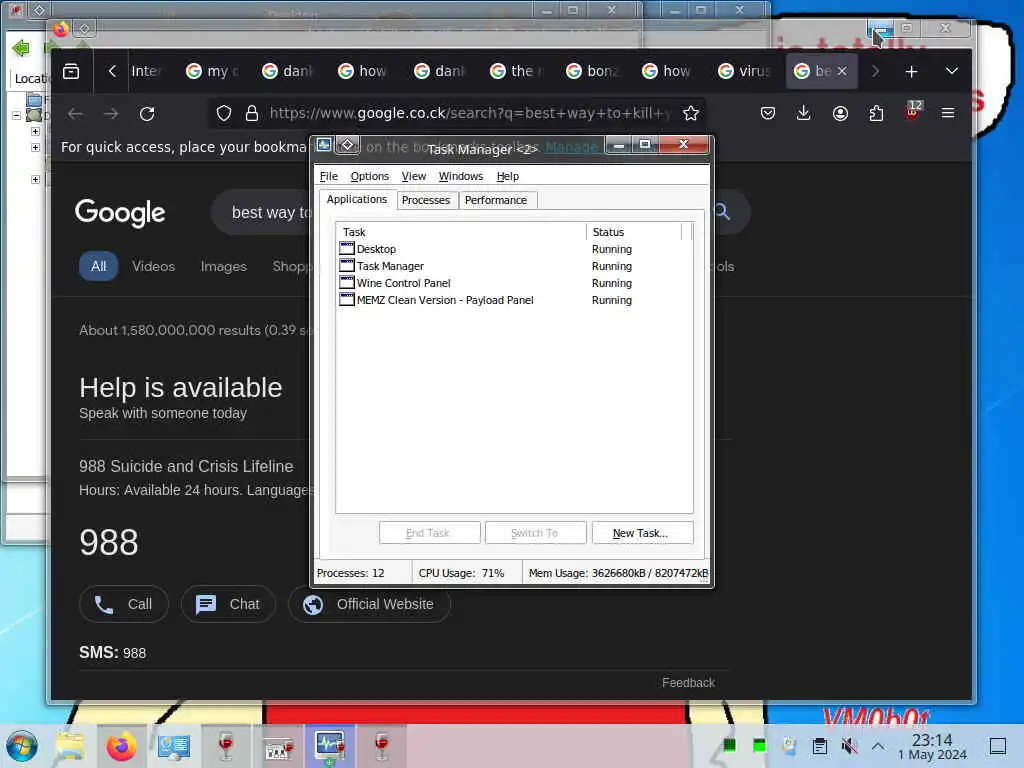Open the Official Website link

click(x=370, y=604)
